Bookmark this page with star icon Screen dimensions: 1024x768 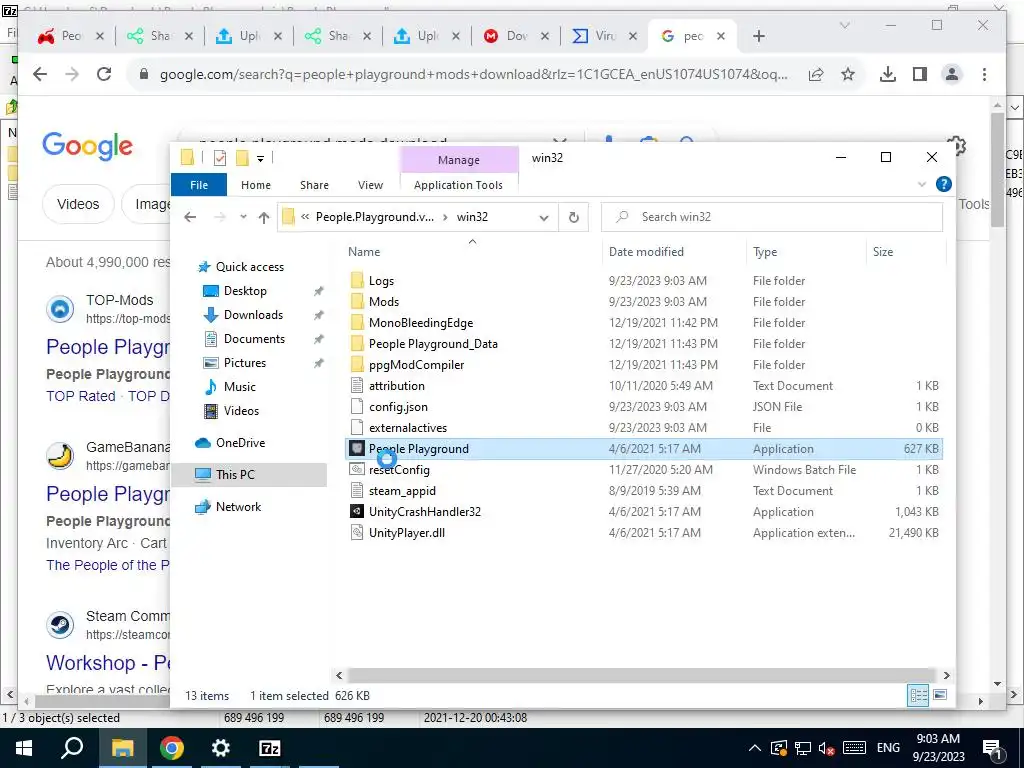click(848, 74)
